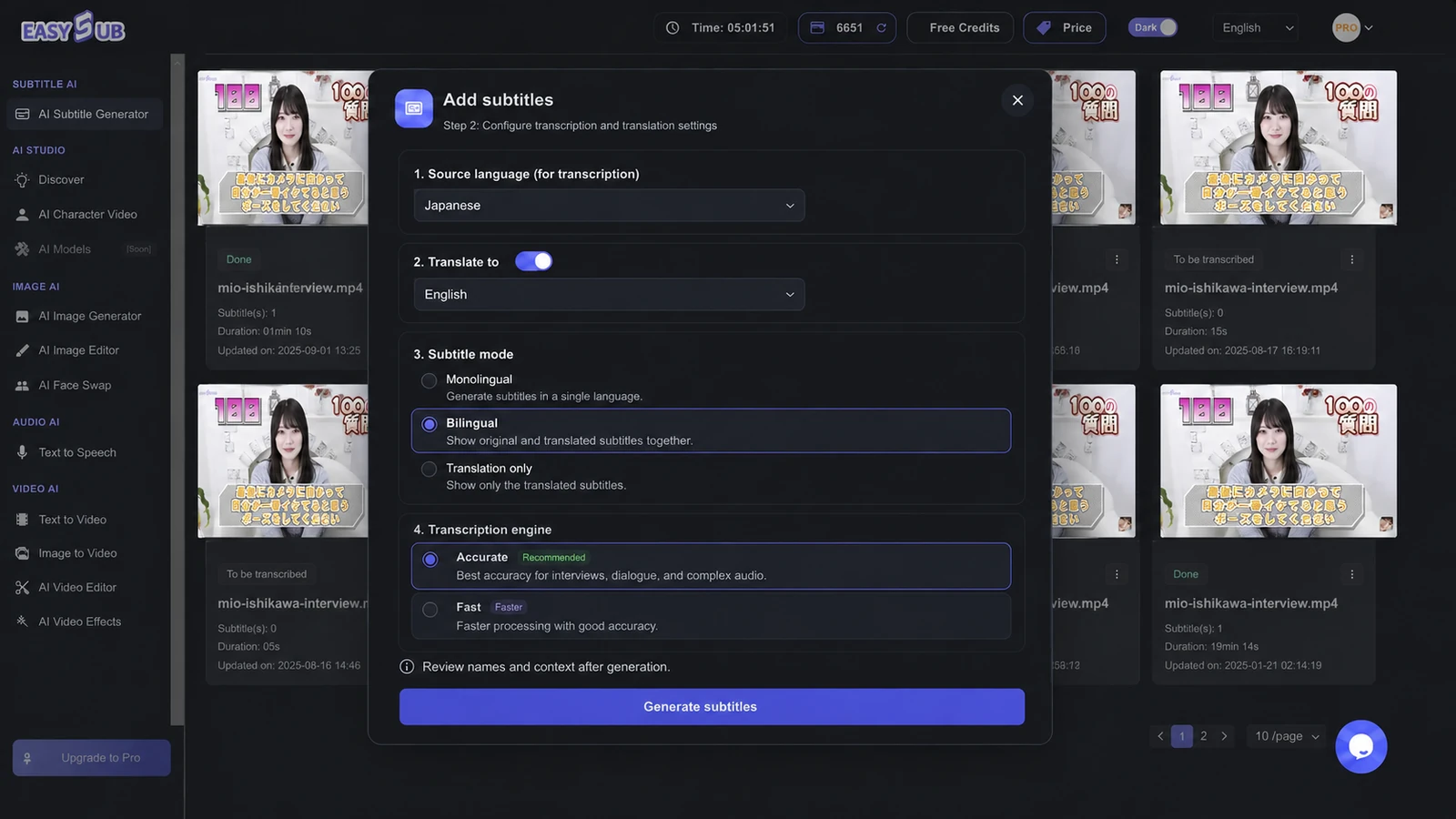Open the AI Video Editor scissors icon
Screen dimensions: 1456x819
click(22, 588)
